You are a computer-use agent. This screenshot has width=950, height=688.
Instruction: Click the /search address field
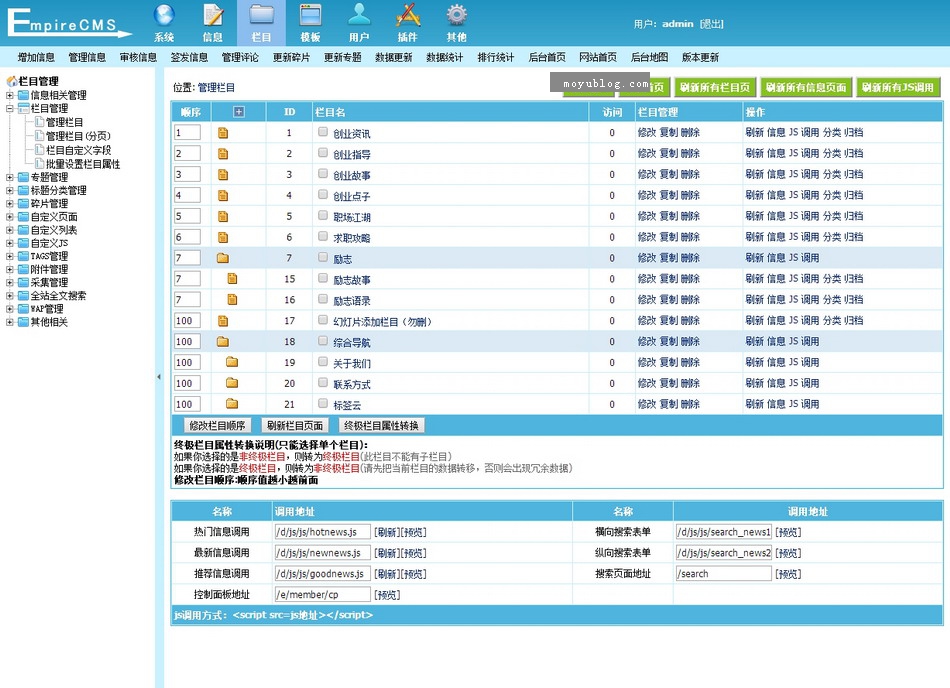[723, 574]
